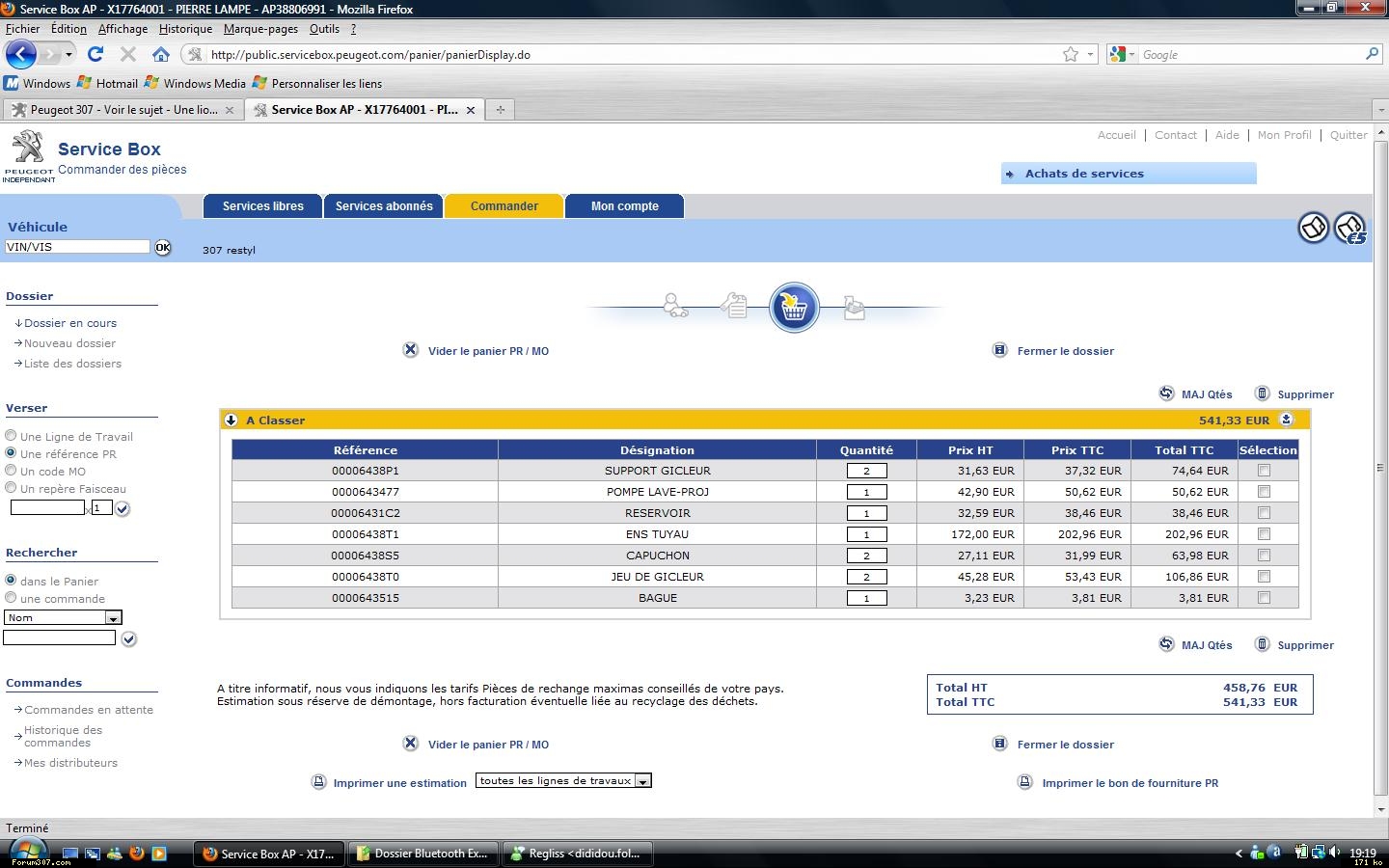
Task: Click top Vider le panier X icon
Action: coord(411,350)
